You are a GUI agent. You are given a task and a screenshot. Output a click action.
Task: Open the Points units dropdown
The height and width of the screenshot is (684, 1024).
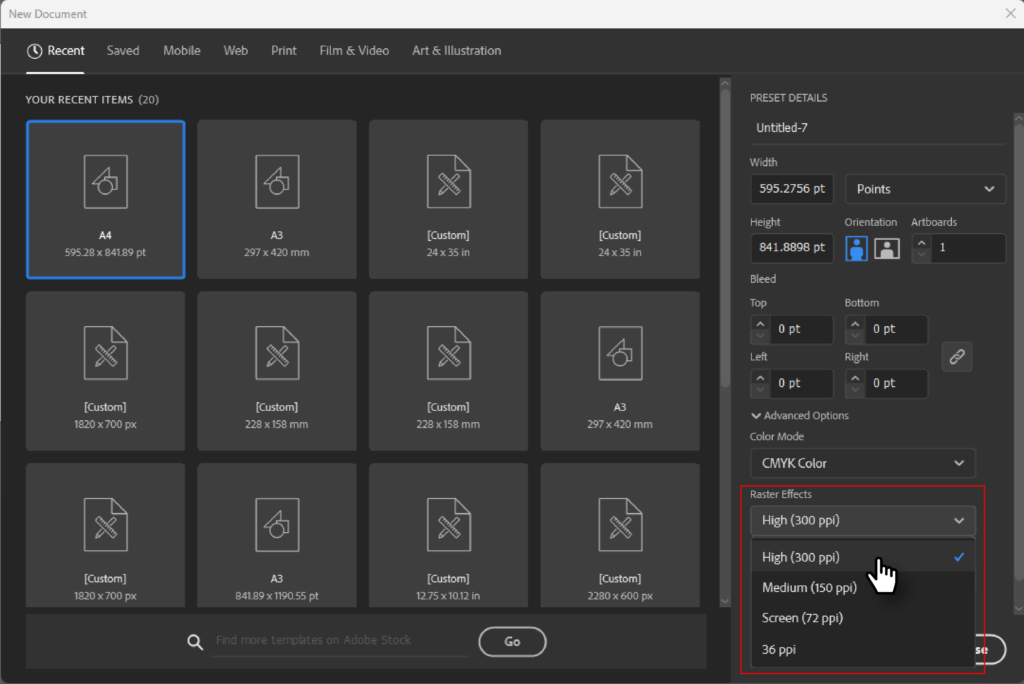[x=925, y=189]
